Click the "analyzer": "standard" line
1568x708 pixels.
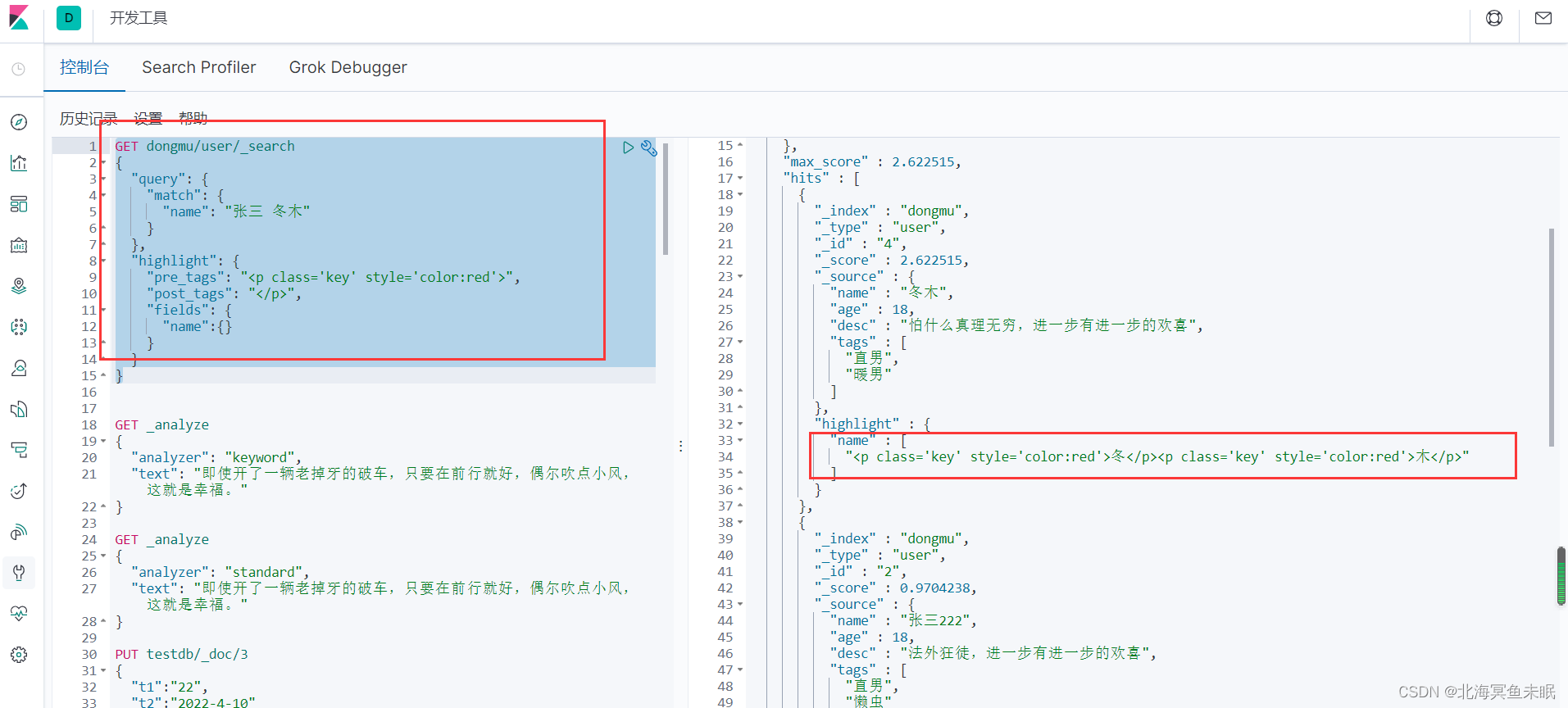coord(220,573)
